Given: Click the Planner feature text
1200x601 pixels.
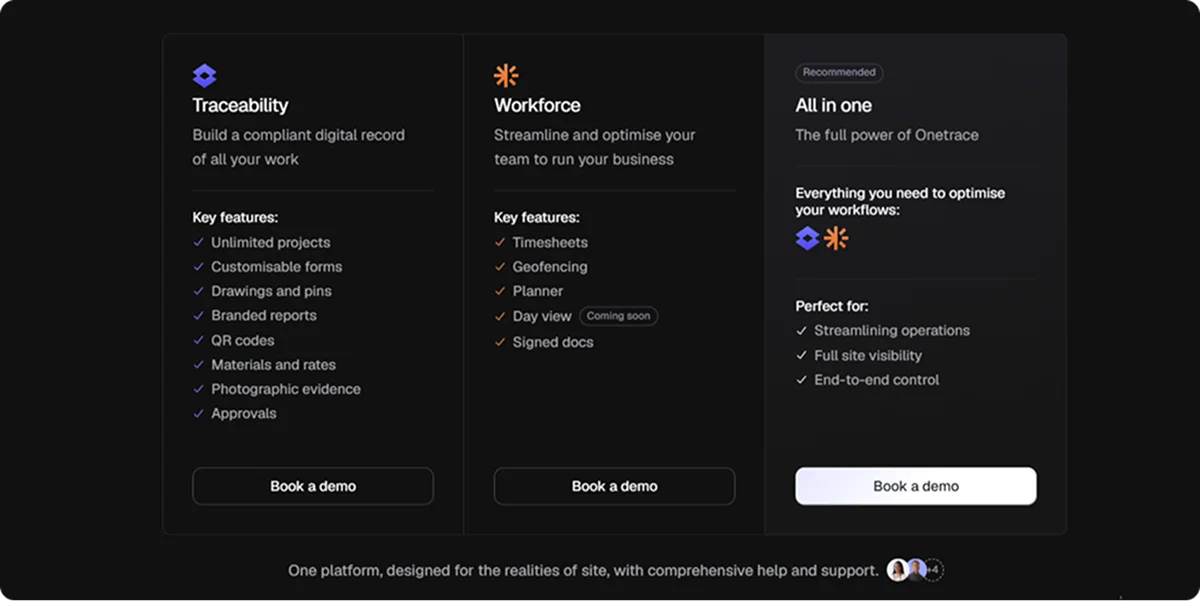Looking at the screenshot, I should pos(538,291).
